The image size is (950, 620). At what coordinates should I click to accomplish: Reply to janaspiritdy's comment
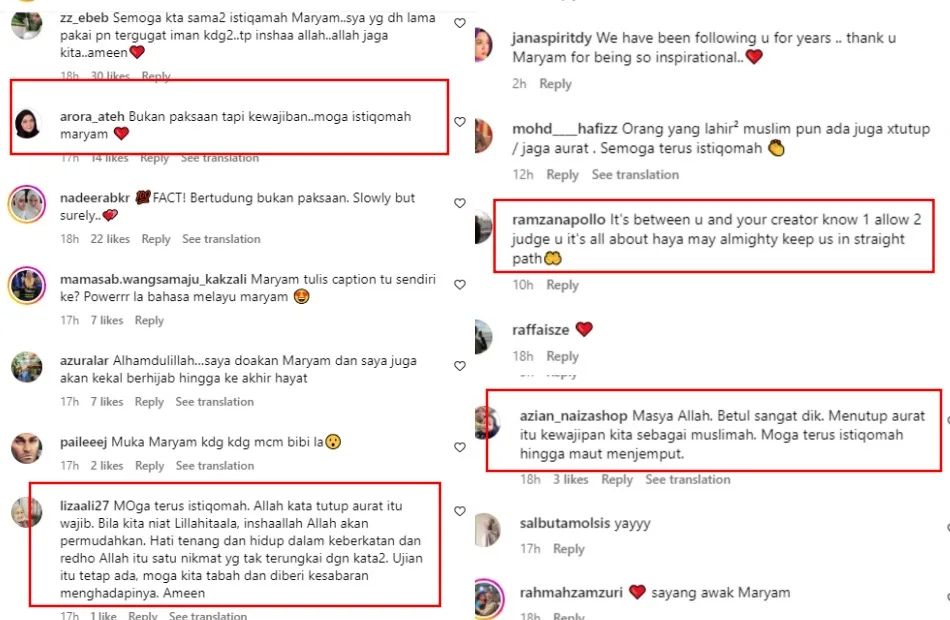click(556, 84)
